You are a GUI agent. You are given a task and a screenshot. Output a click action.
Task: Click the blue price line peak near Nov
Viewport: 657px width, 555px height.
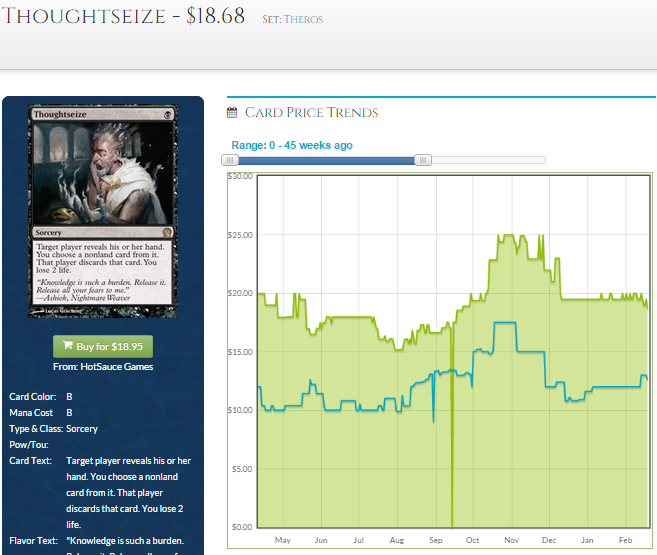pyautogui.click(x=505, y=322)
